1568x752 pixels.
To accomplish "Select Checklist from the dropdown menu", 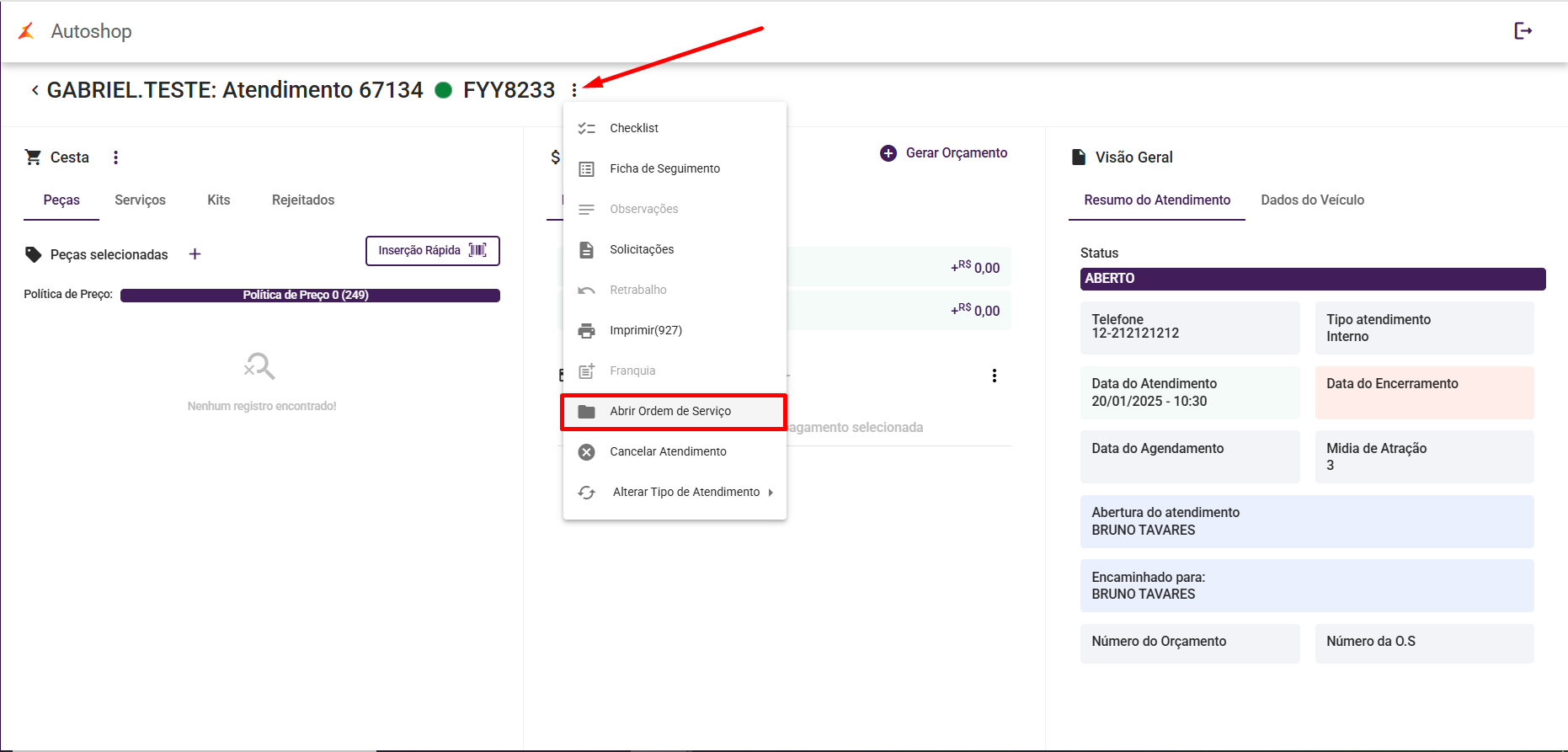I will click(x=634, y=128).
